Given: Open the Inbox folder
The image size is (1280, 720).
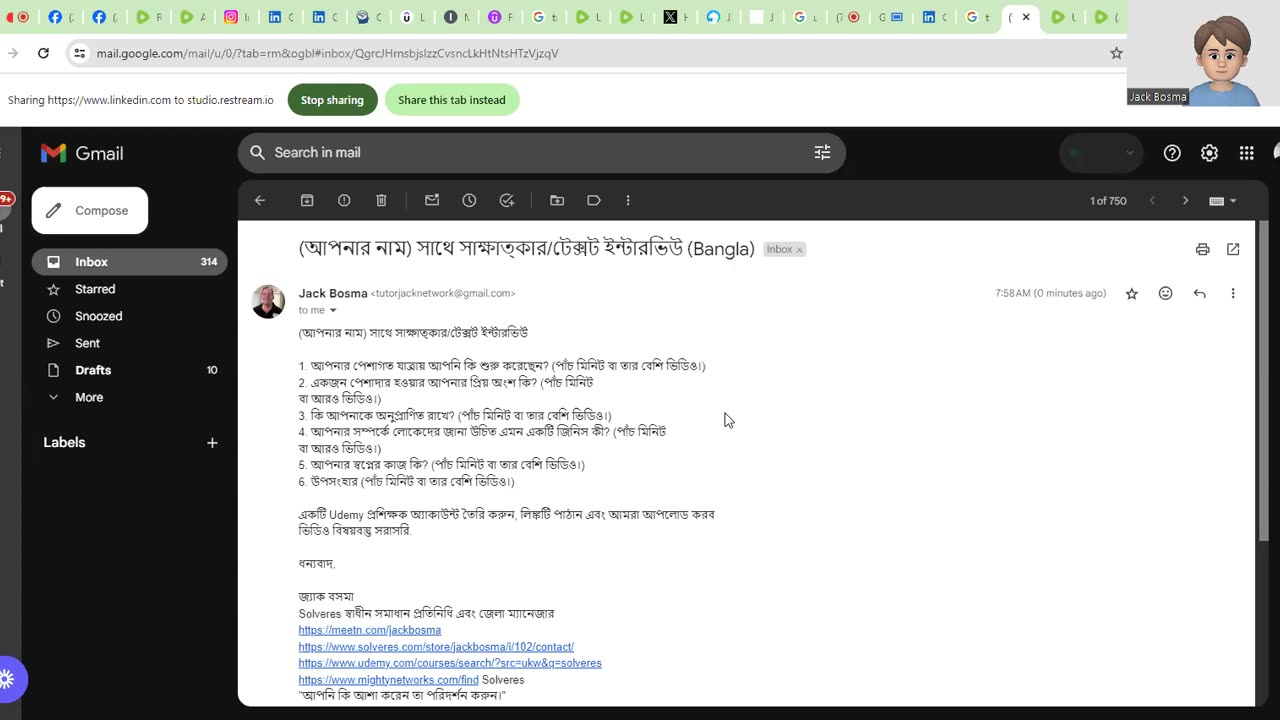Looking at the screenshot, I should pyautogui.click(x=129, y=262).
